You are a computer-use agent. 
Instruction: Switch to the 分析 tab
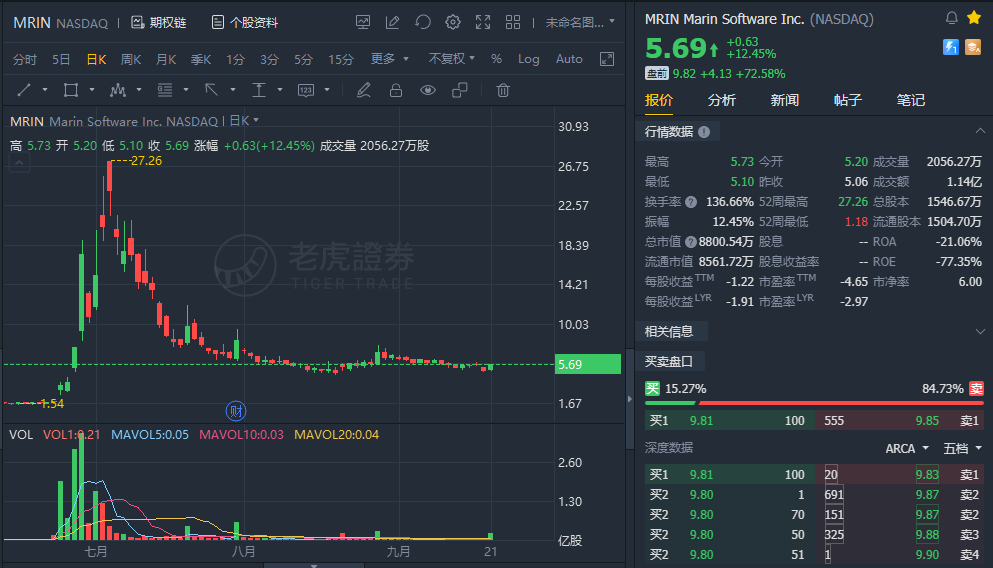(x=721, y=100)
